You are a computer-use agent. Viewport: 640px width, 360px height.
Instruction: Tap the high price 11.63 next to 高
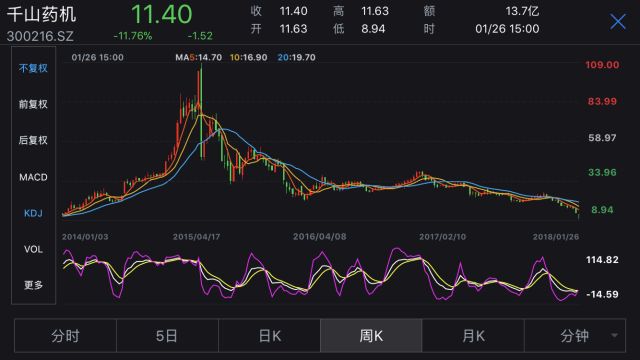coord(375,11)
